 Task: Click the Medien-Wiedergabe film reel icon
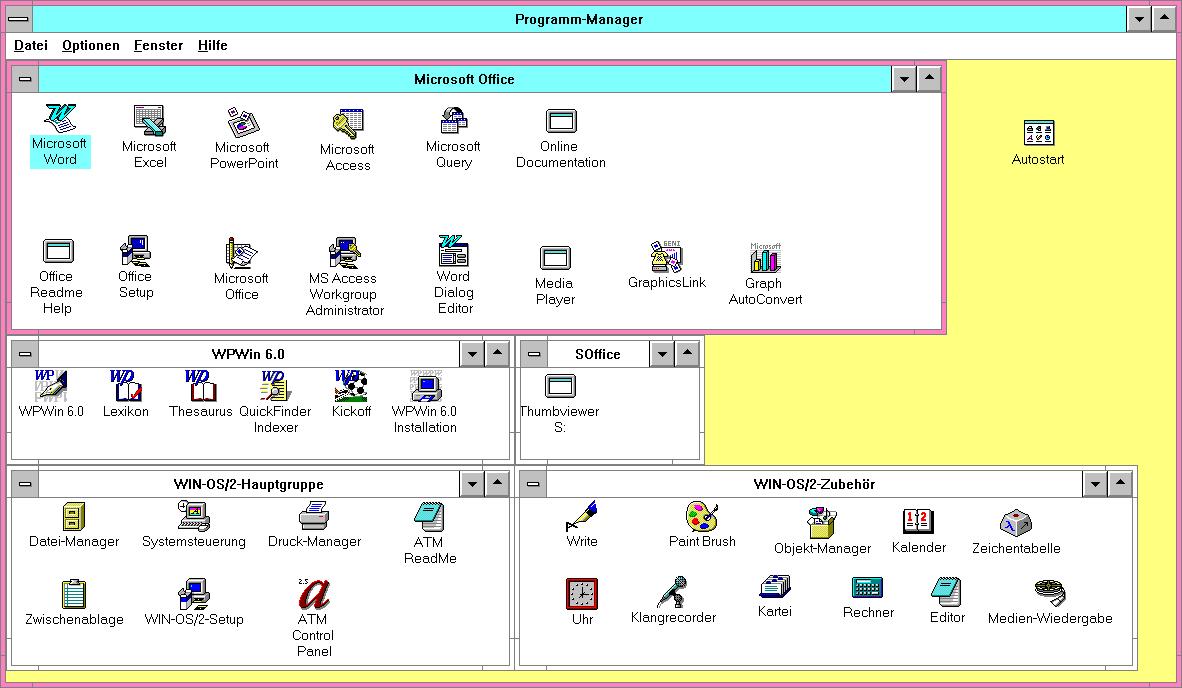tap(1049, 592)
